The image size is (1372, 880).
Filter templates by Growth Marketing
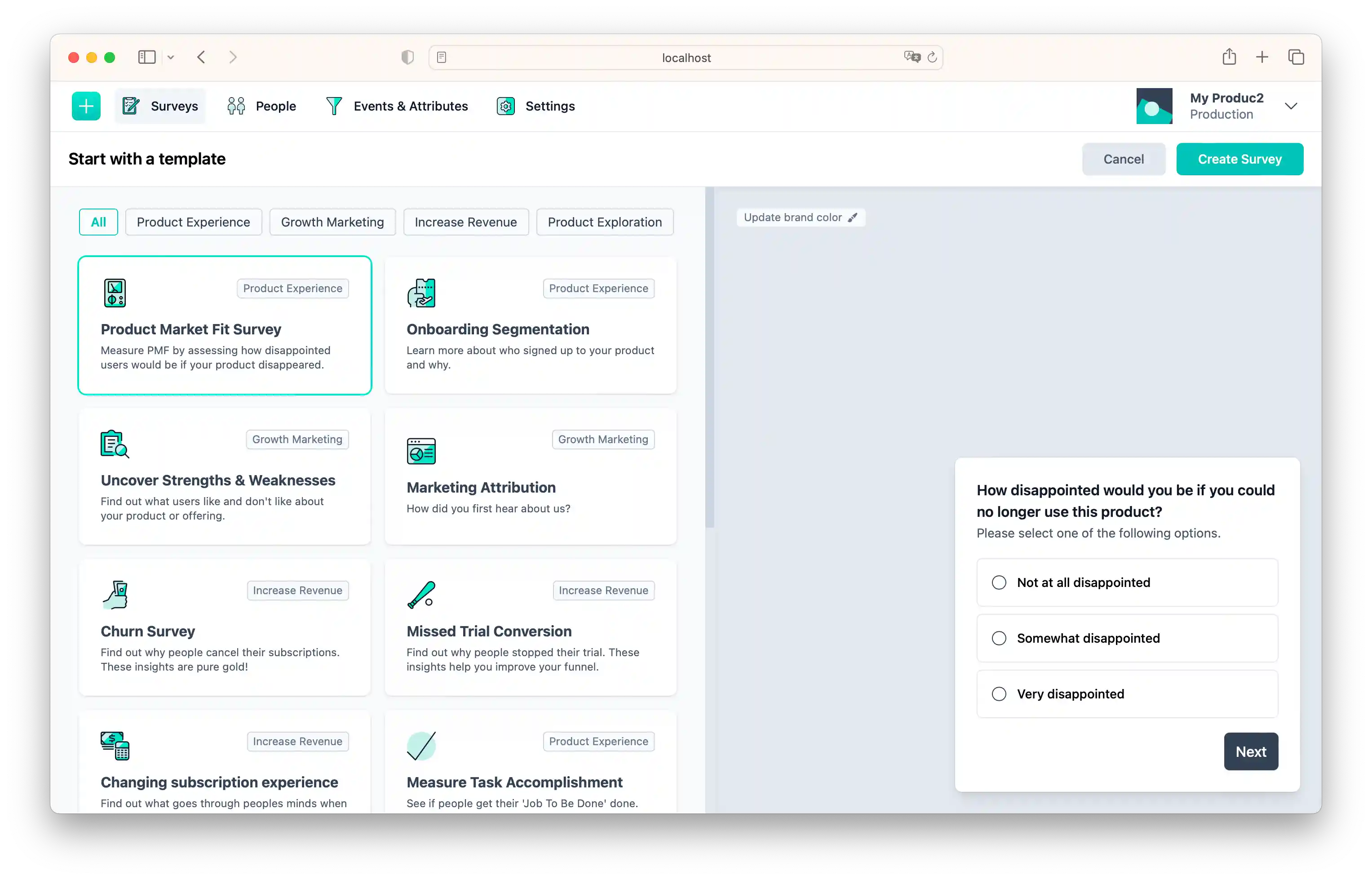pyautogui.click(x=332, y=222)
